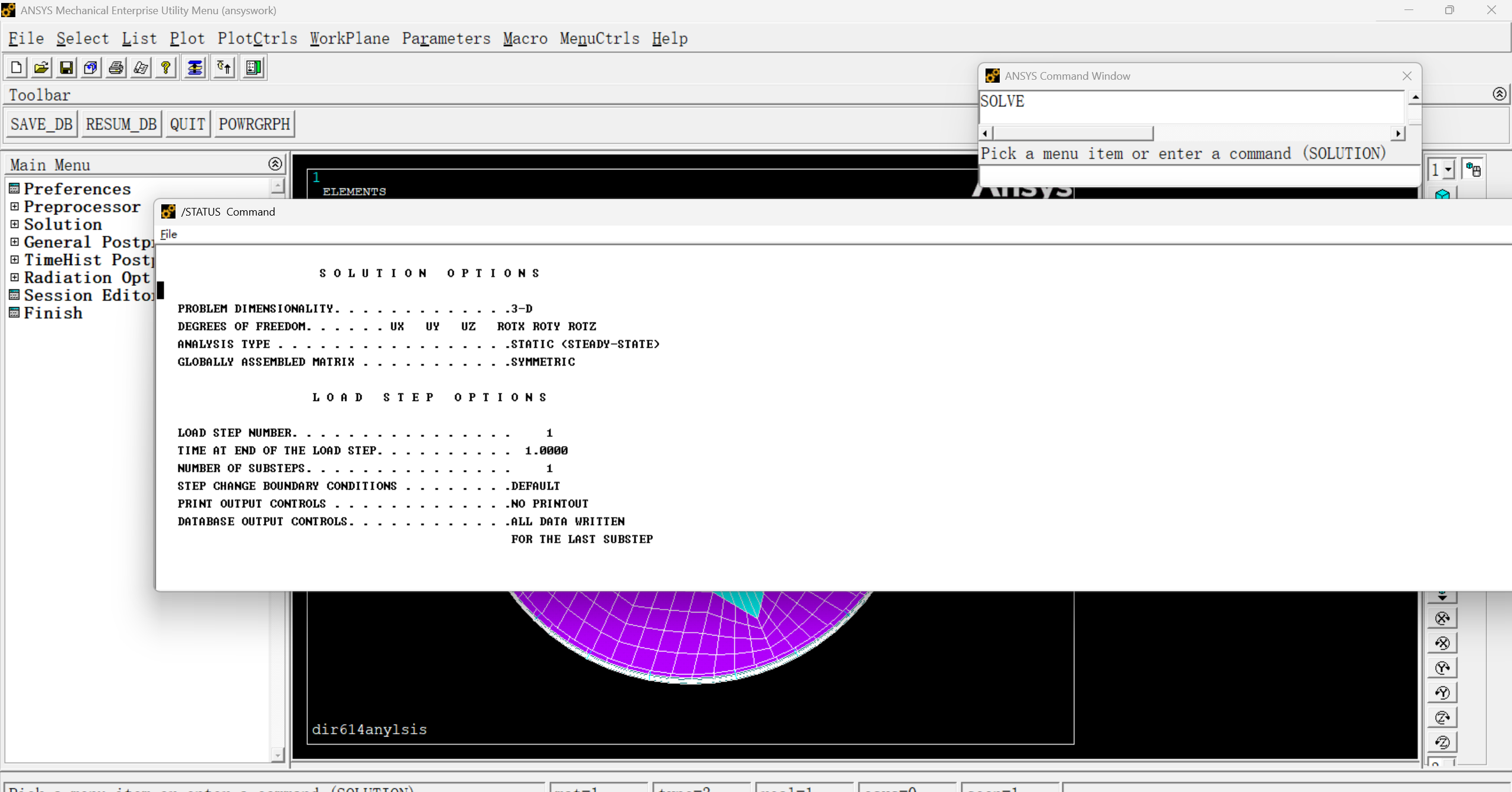The width and height of the screenshot is (1512, 792).
Task: Expand the General Postproc tree node
Action: pos(15,242)
